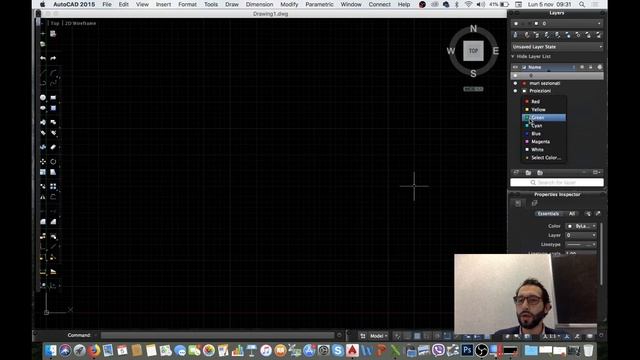Click All in Properties Inspector
640x360 pixels.
pyautogui.click(x=572, y=214)
